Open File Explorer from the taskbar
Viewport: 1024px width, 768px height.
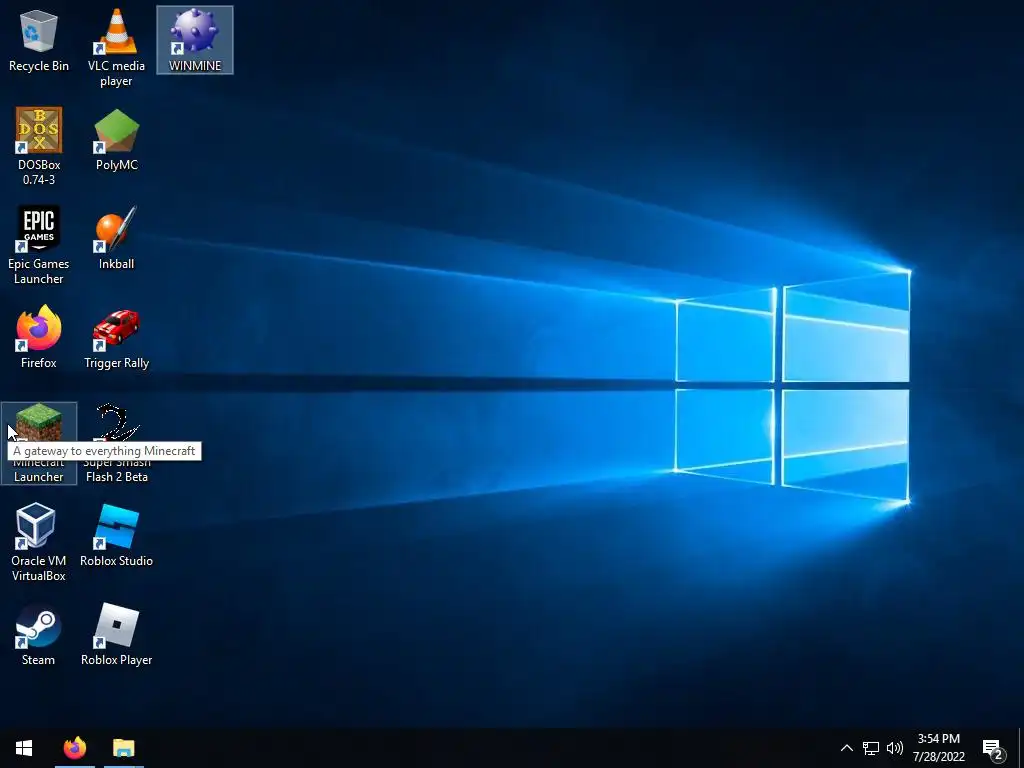pos(123,748)
